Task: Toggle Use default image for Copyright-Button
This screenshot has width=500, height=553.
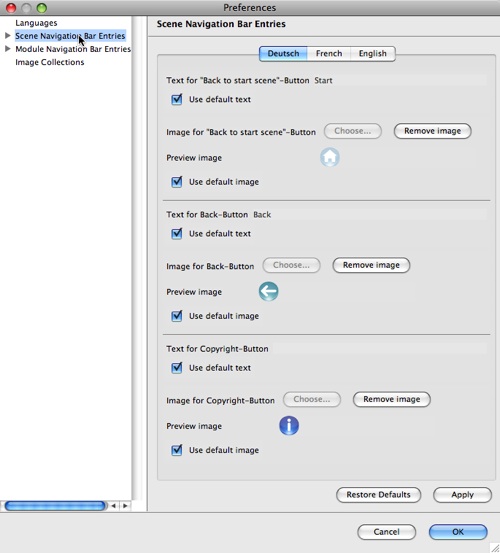Action: (x=177, y=450)
